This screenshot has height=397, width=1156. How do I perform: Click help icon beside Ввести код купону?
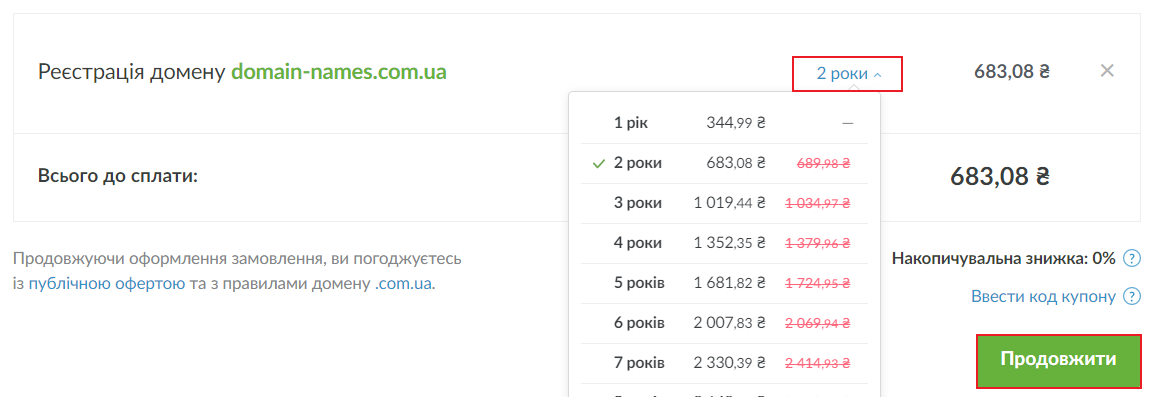click(x=1132, y=297)
